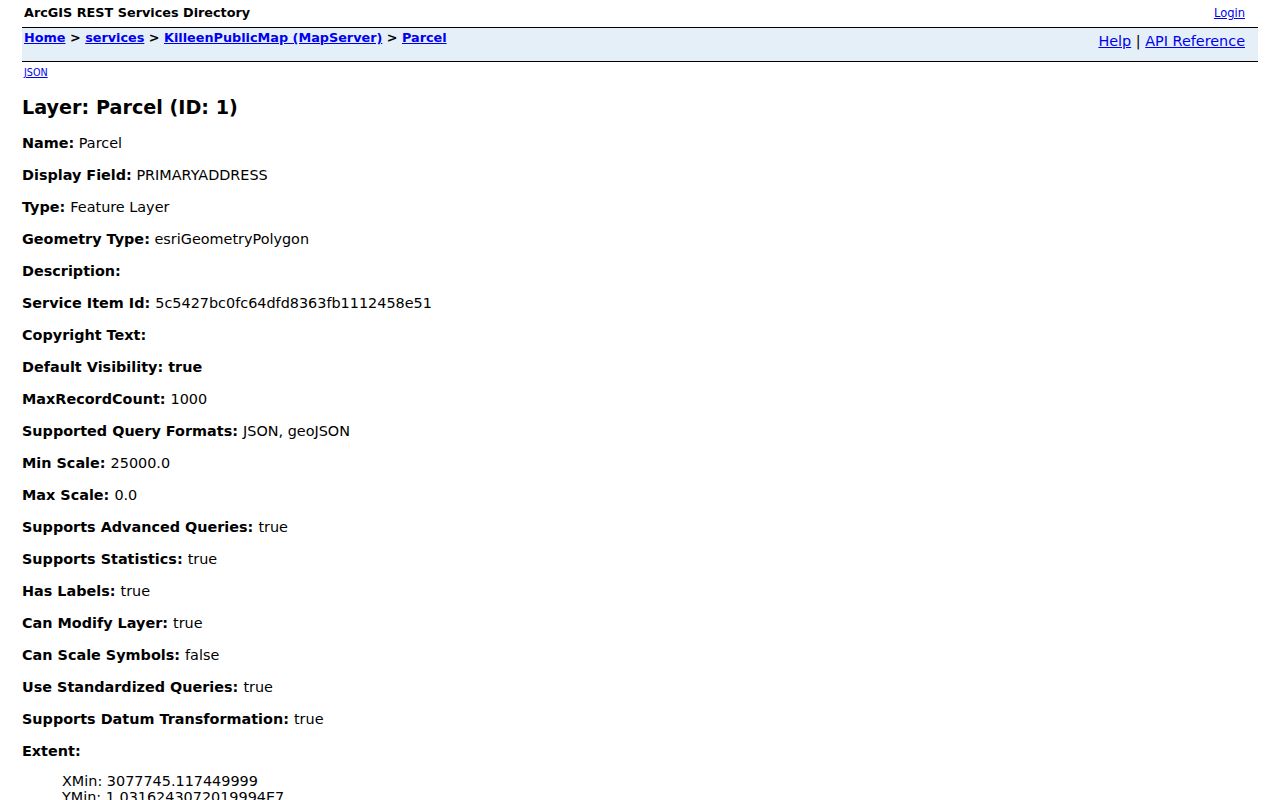Click the Max Scale value 0.0
1280x800 pixels.
(x=126, y=495)
